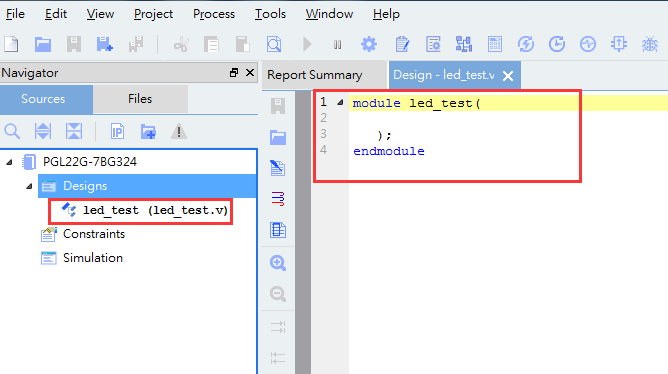
Task: Click editor sidebar column-list icon
Action: [278, 230]
